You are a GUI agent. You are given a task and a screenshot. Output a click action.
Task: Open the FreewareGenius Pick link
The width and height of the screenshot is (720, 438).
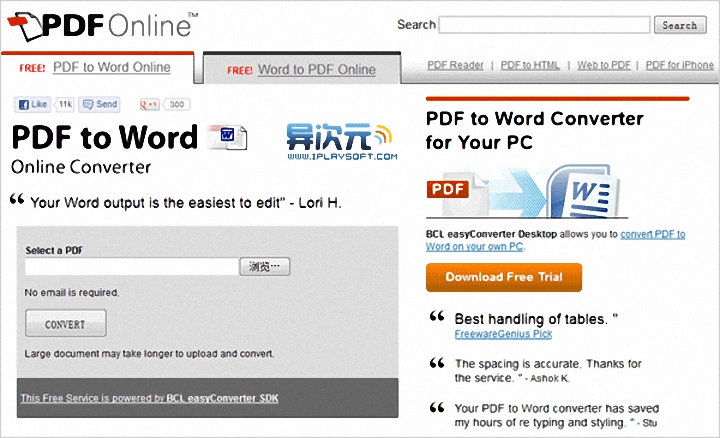pyautogui.click(x=503, y=334)
